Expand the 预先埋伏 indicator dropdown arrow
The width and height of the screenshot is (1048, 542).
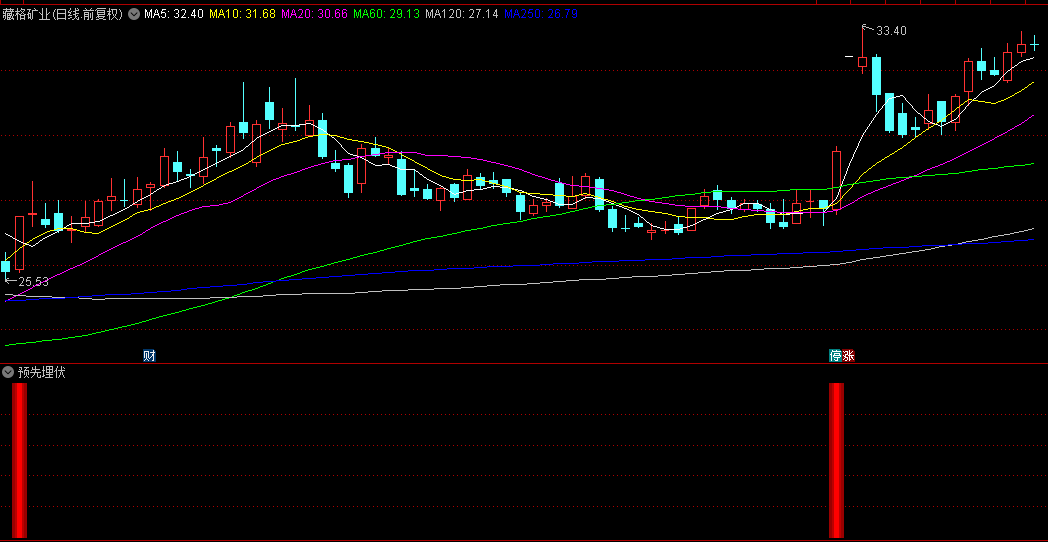(x=8, y=372)
